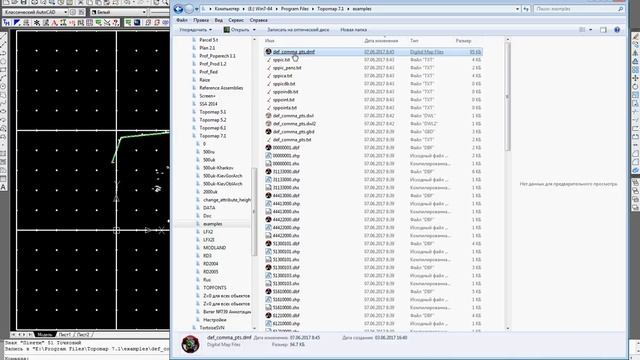Switch to AutoCAD Лист1 tab
The image size is (640, 360).
[64, 335]
